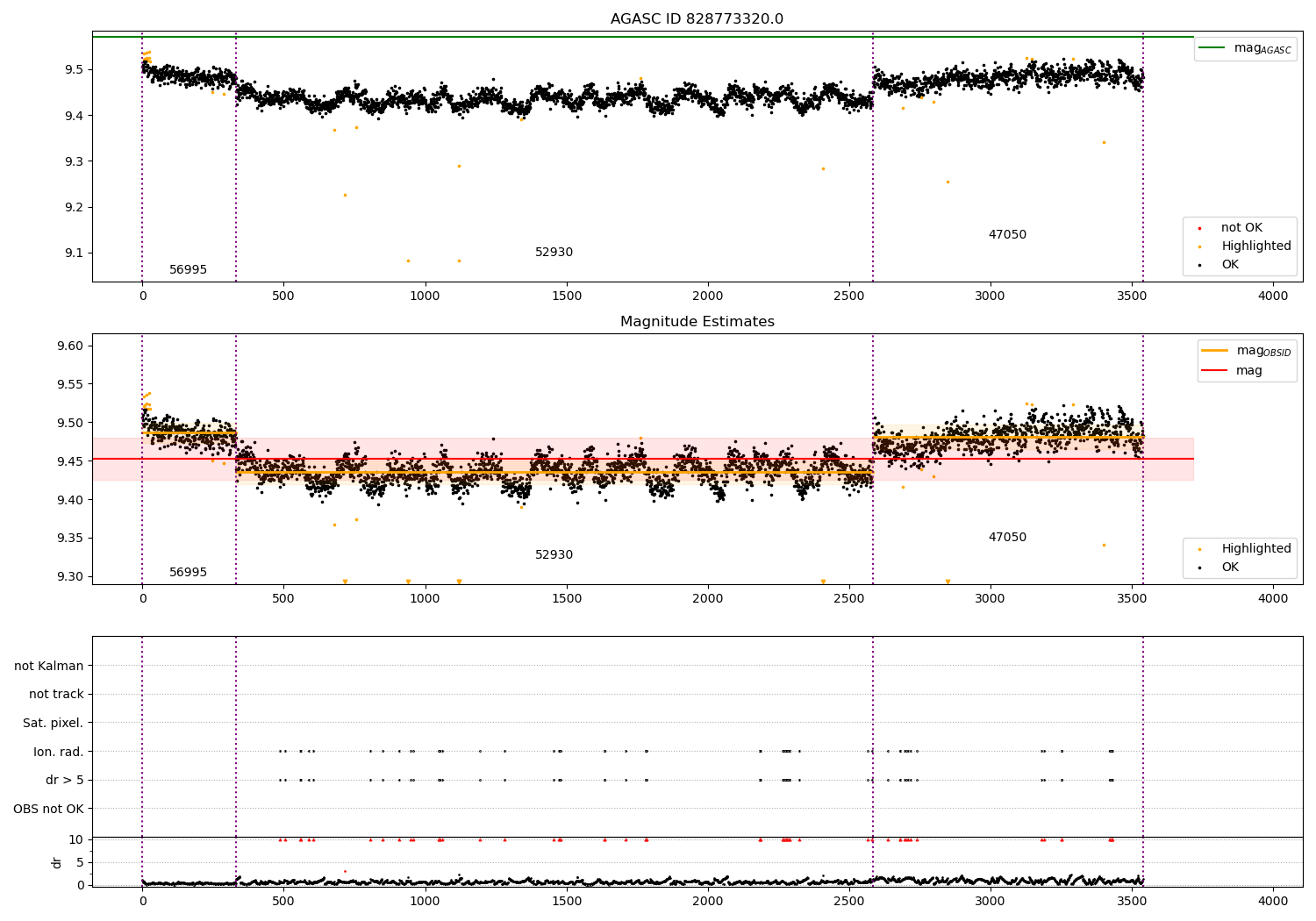The width and height of the screenshot is (1316, 921).
Task: Click the 'not track' row label
Action: 56,695
